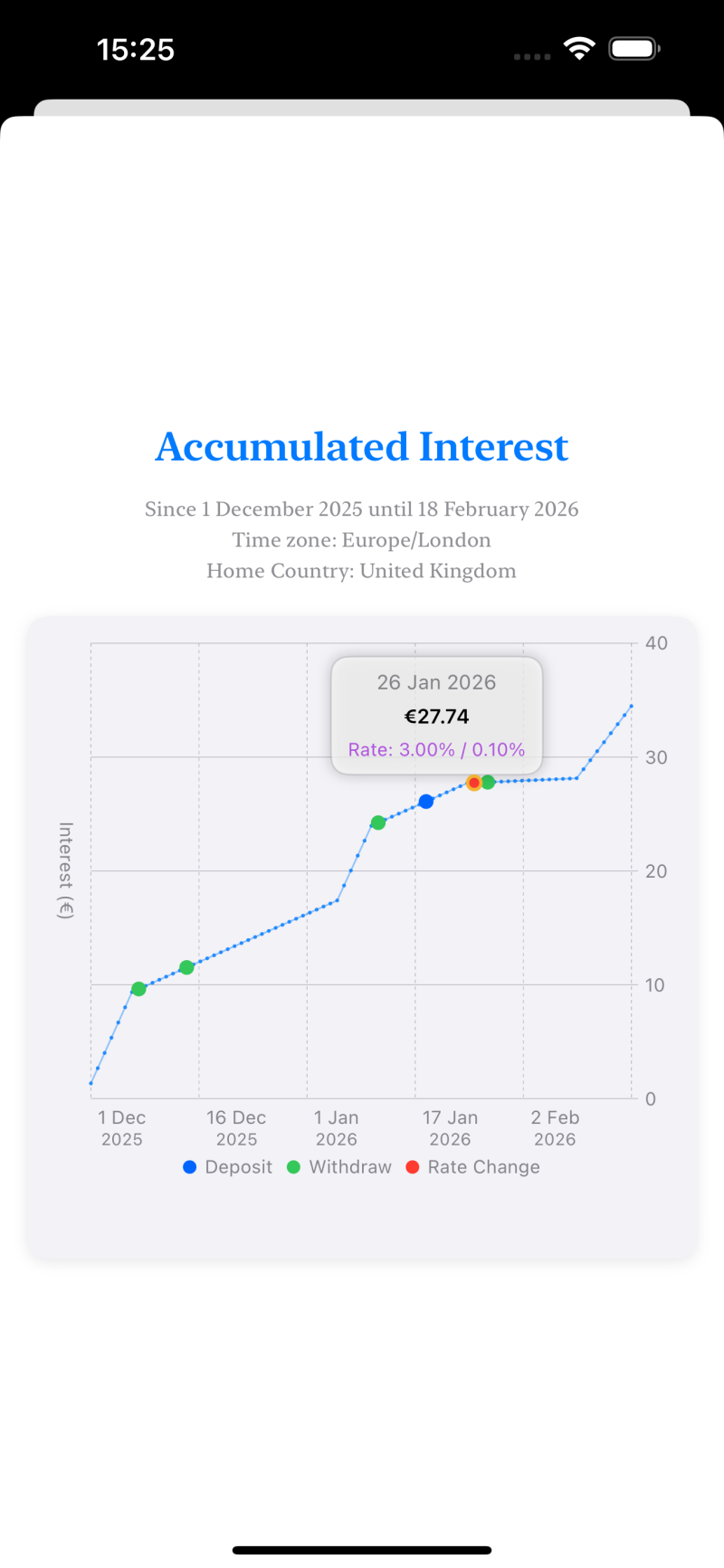
Task: Tap the Wi-Fi status icon
Action: coord(579,49)
